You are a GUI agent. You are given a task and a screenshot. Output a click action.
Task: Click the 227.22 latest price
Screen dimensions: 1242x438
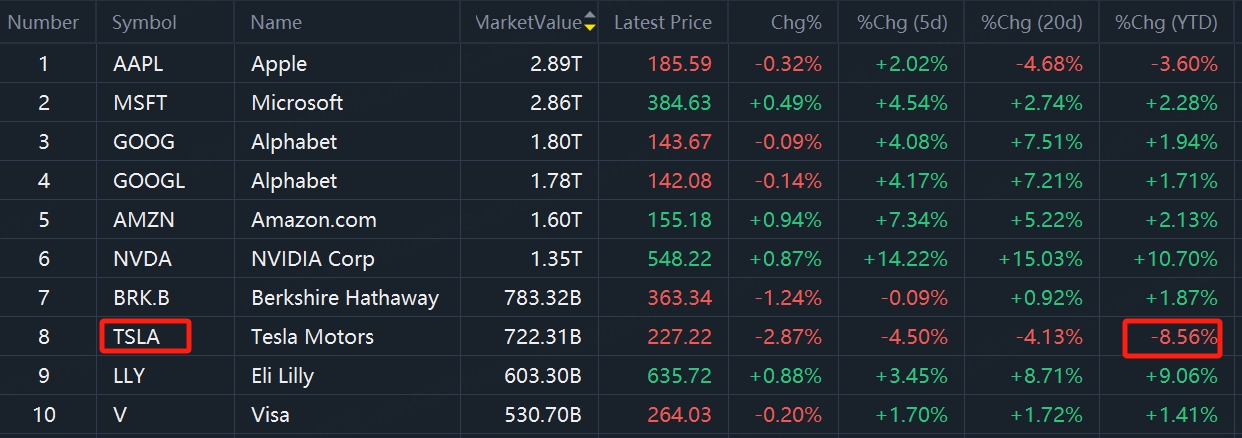click(x=680, y=337)
